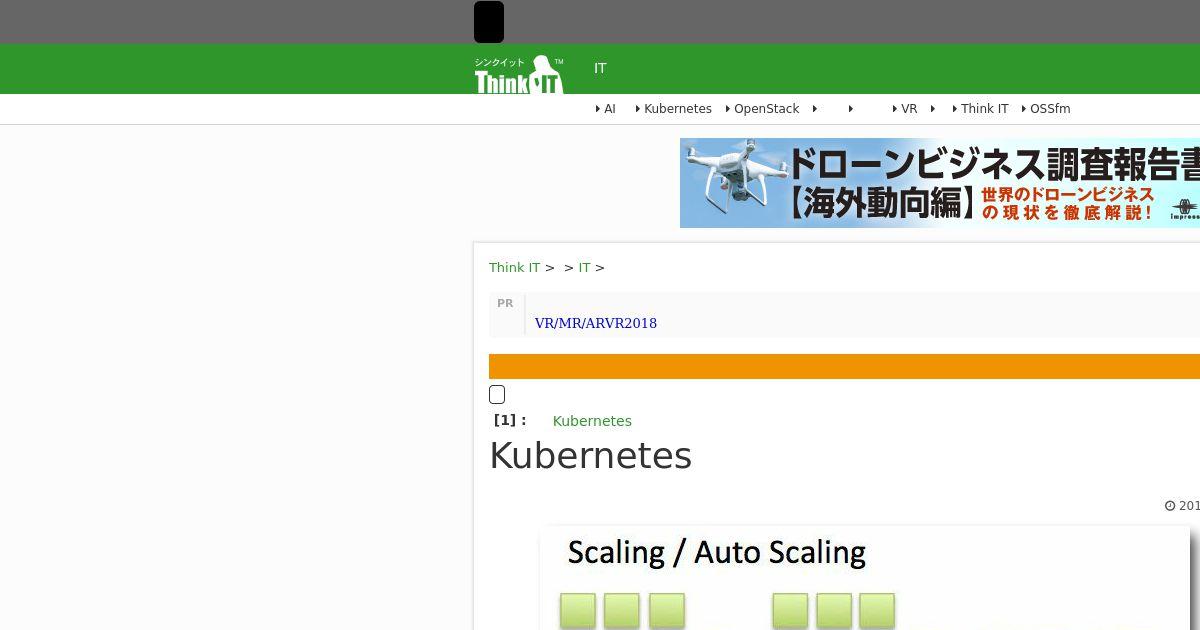Click the black square icon in top bar
The height and width of the screenshot is (630, 1200).
tap(489, 22)
